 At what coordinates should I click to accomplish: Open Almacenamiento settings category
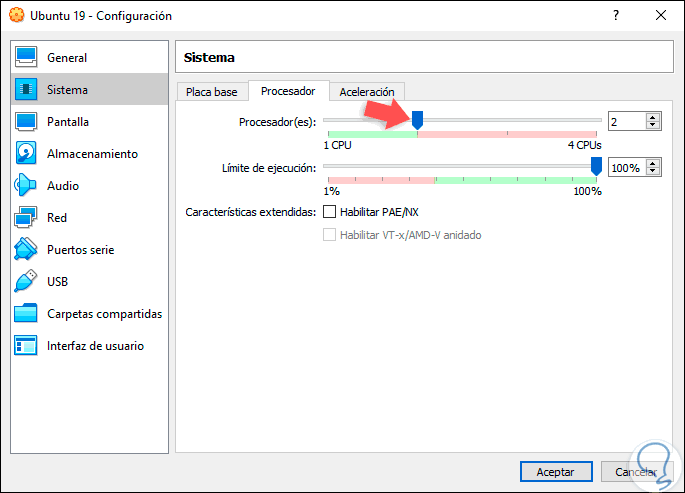click(90, 153)
